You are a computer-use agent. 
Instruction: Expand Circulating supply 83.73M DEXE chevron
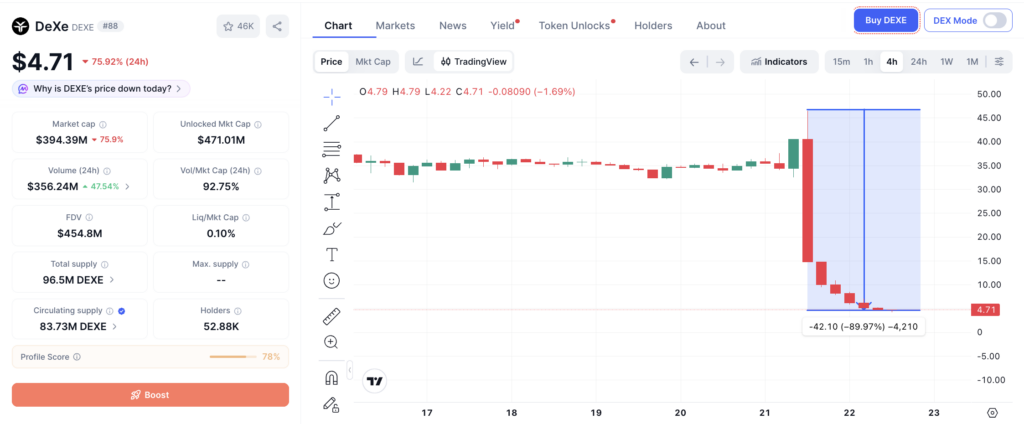click(114, 327)
